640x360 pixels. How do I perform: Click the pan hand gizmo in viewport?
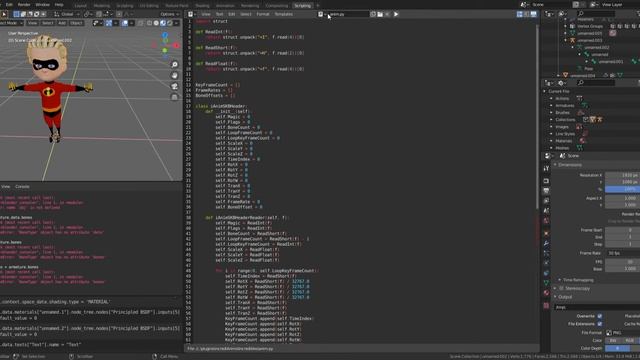[x=175, y=76]
